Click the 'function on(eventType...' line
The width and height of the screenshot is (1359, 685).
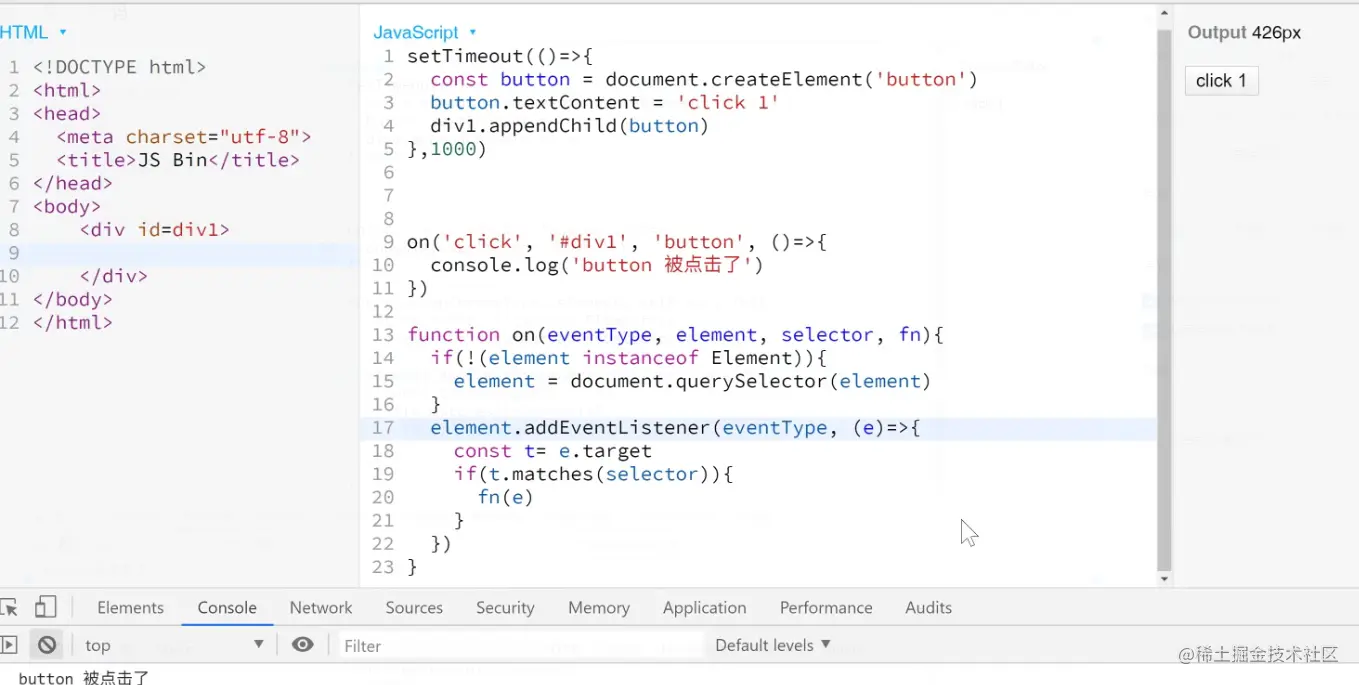(675, 334)
